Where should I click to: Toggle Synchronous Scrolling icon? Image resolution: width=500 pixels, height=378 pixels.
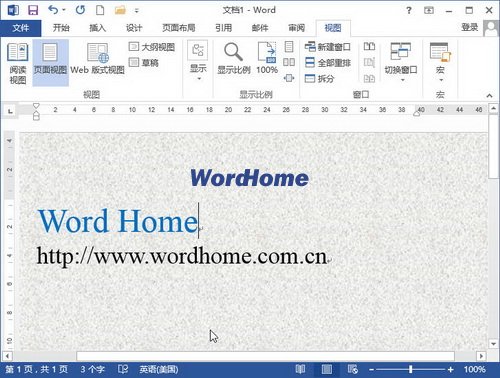[x=369, y=62]
